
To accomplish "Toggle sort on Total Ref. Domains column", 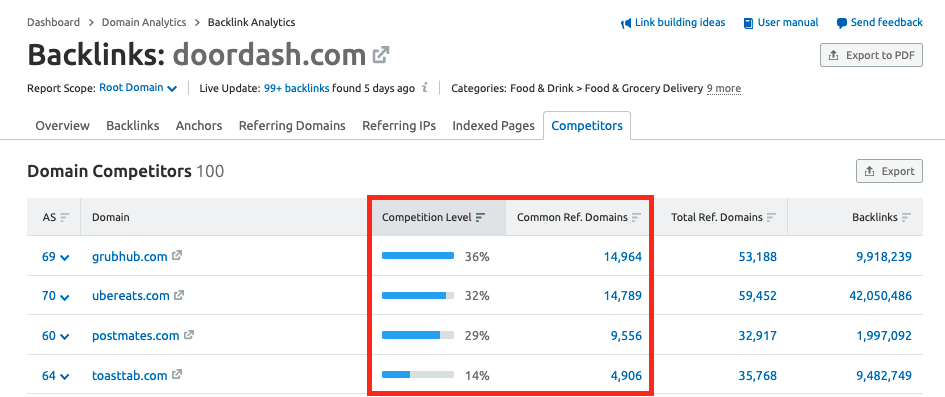I will pyautogui.click(x=771, y=217).
